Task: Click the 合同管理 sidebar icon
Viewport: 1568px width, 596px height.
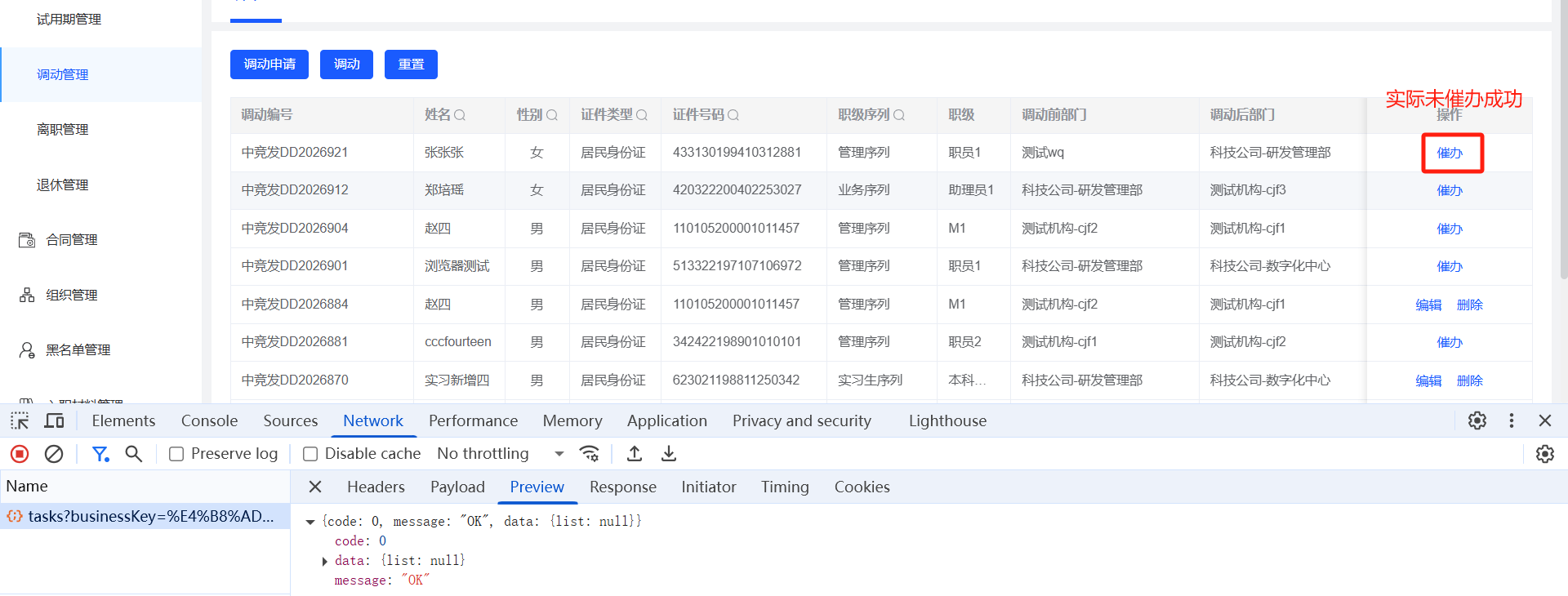Action: 27,240
